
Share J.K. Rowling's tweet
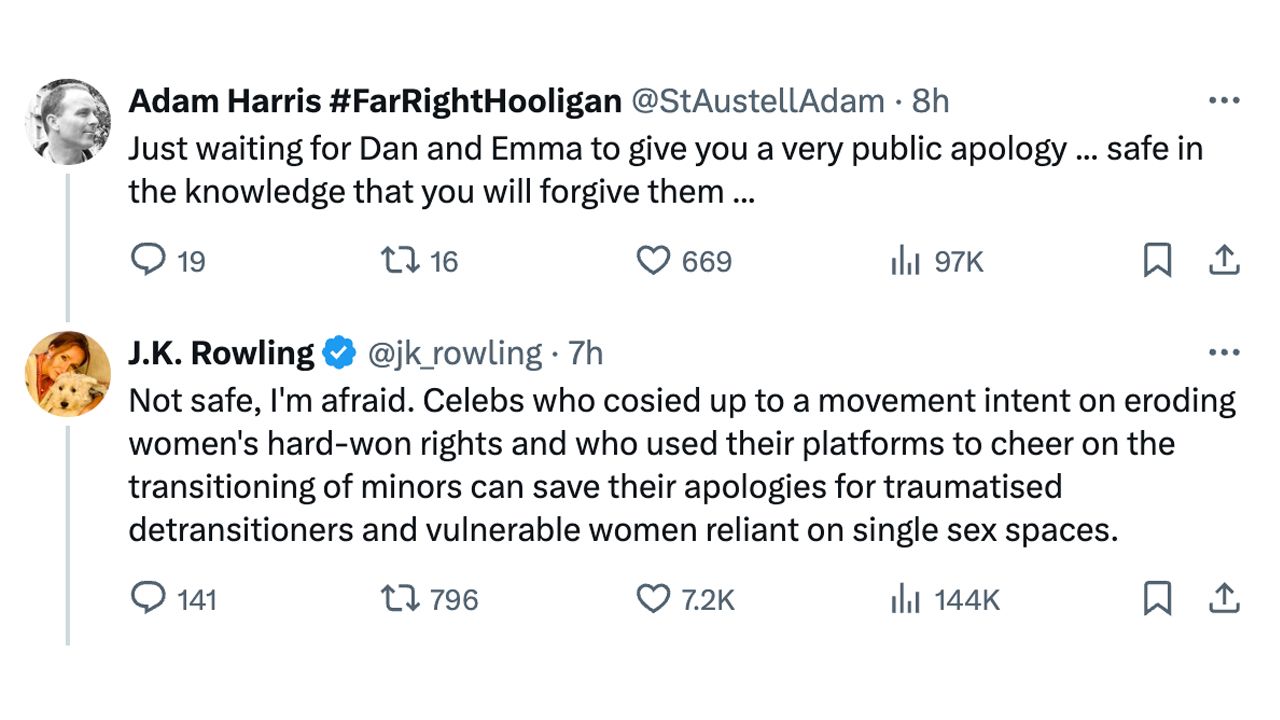(x=1224, y=599)
